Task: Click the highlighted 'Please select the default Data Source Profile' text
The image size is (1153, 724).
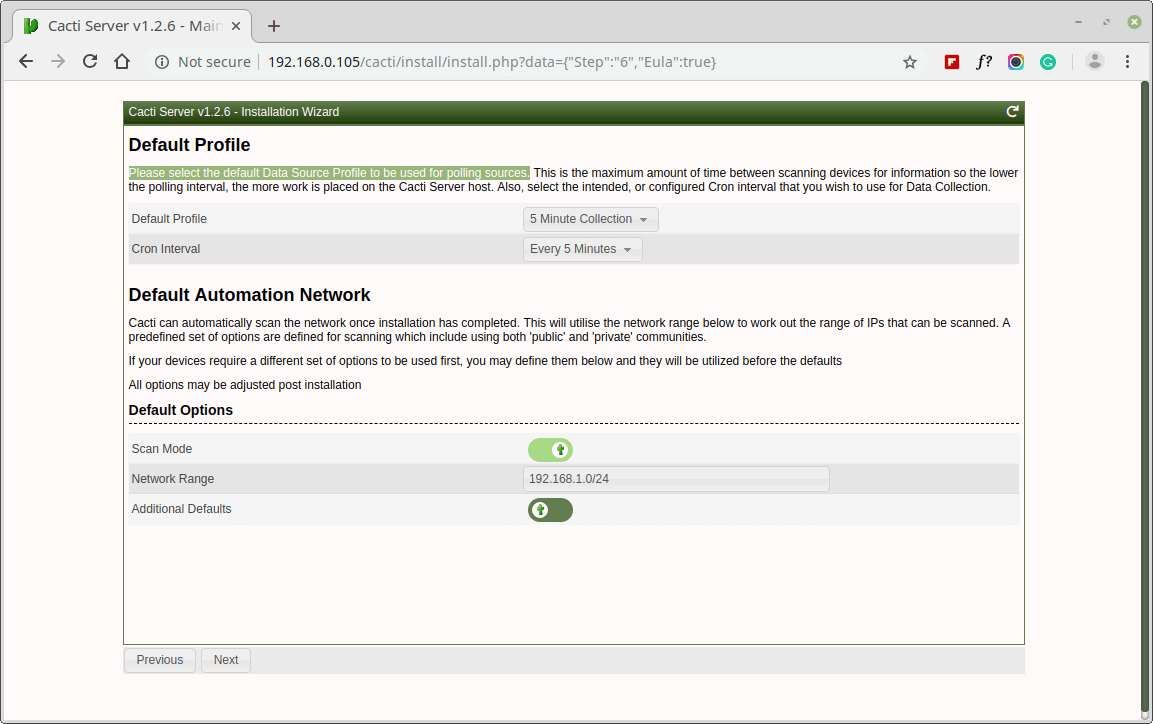Action: coord(329,173)
